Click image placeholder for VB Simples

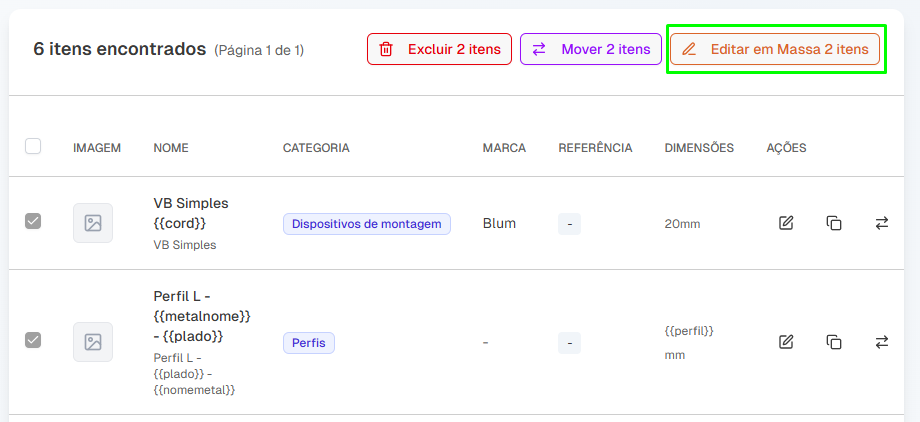tap(93, 223)
